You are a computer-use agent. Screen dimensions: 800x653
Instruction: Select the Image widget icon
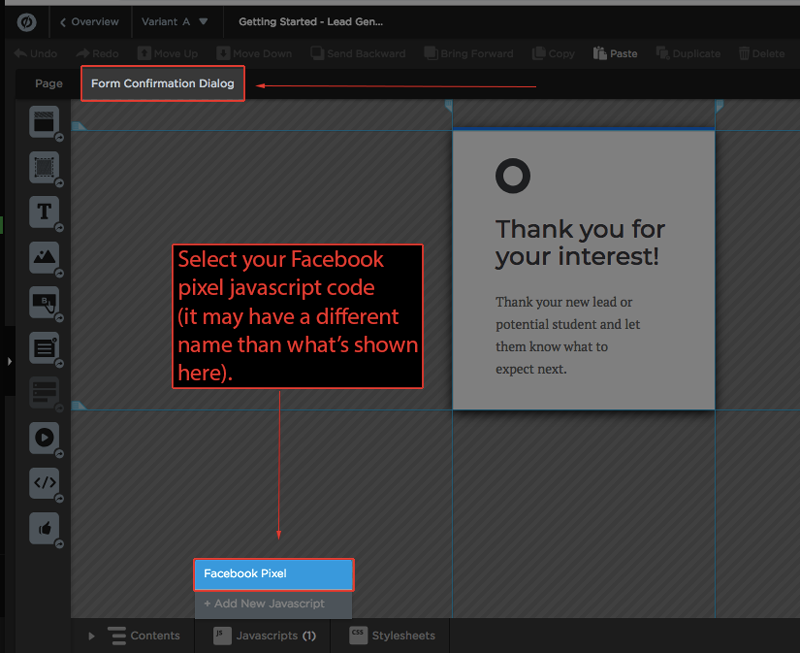pos(44,258)
